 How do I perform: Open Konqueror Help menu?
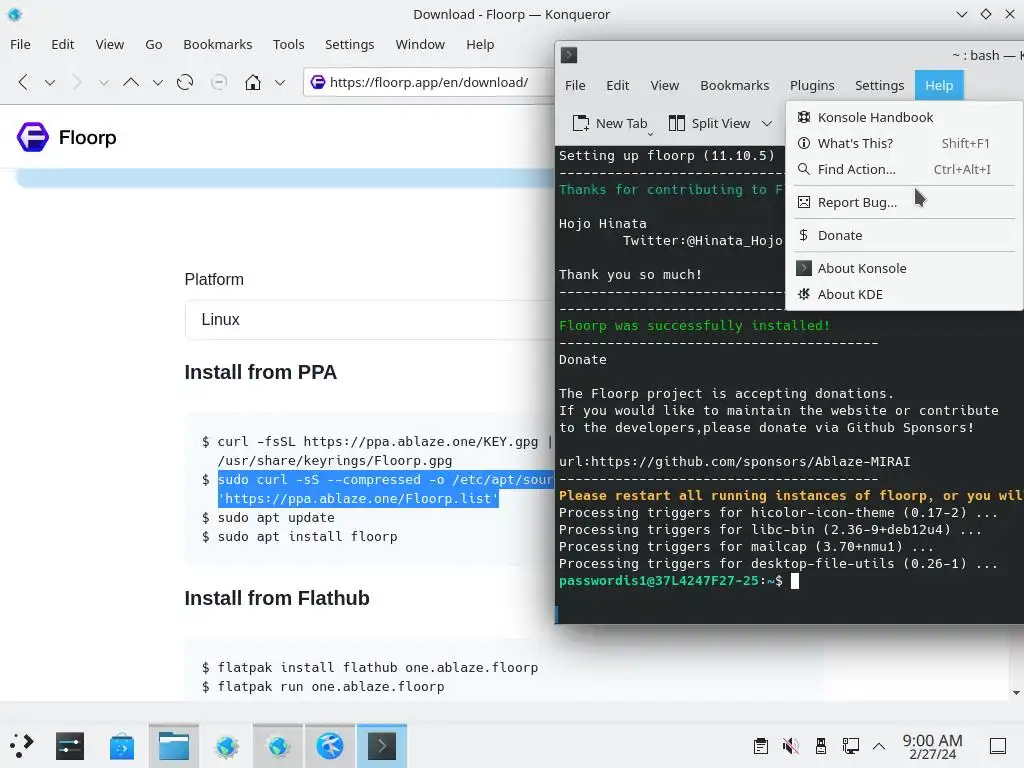click(x=480, y=44)
